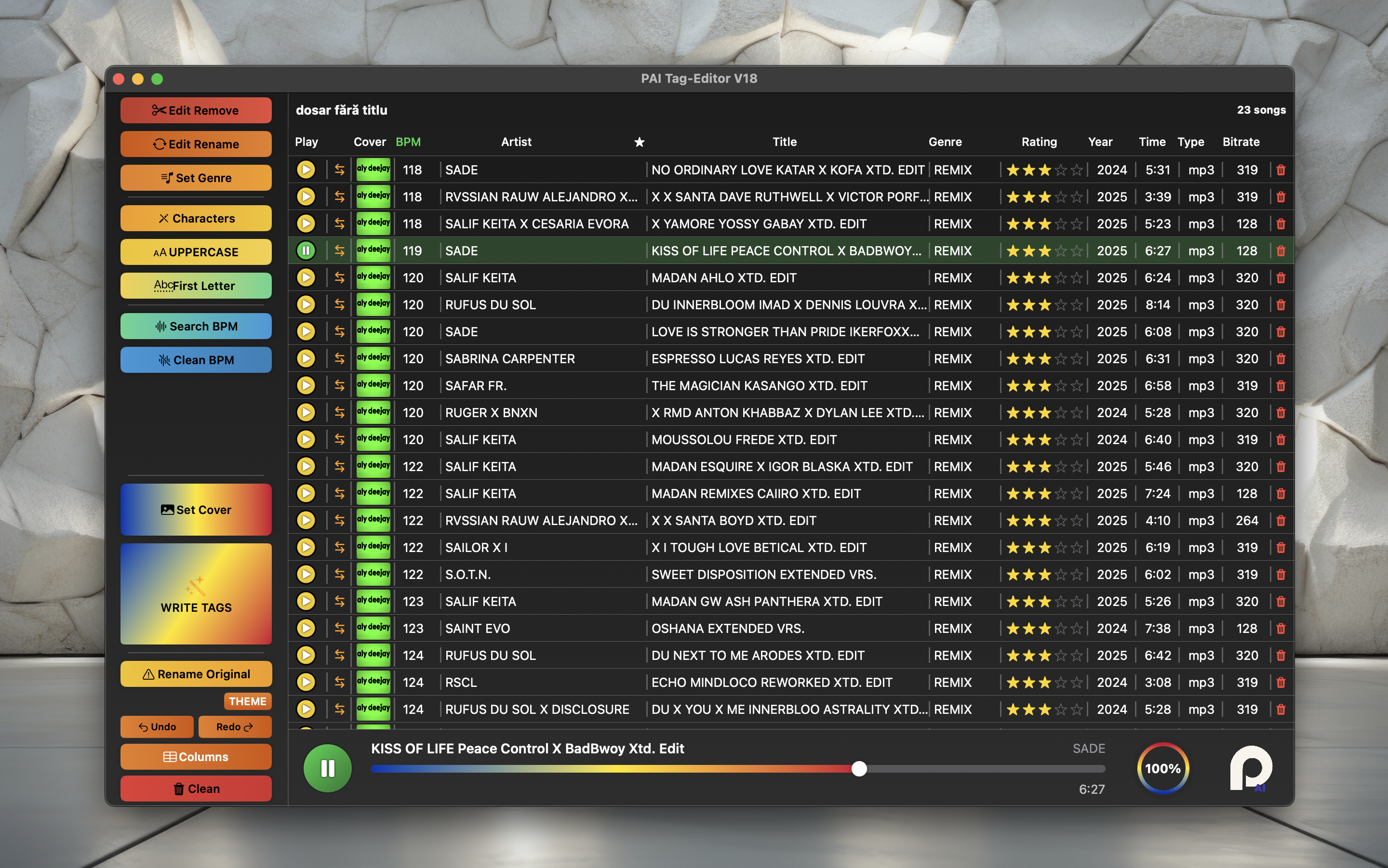1388x868 pixels.
Task: Select artist cell SAINT EVO
Action: [477, 629]
